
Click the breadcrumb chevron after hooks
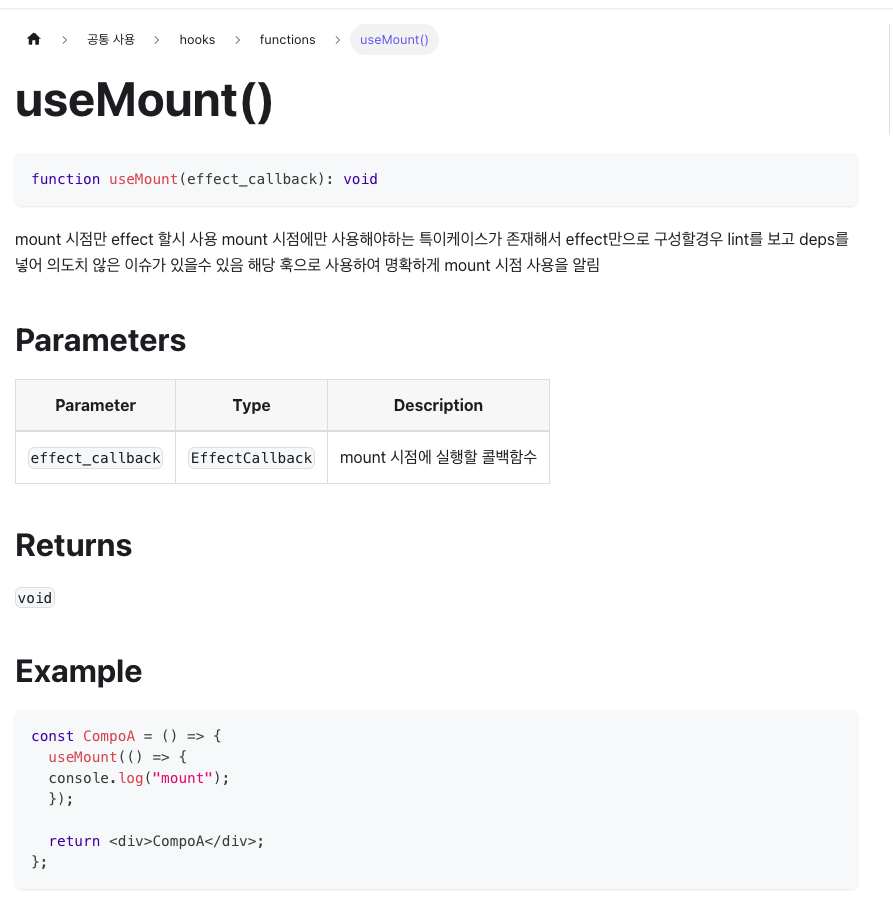[238, 40]
